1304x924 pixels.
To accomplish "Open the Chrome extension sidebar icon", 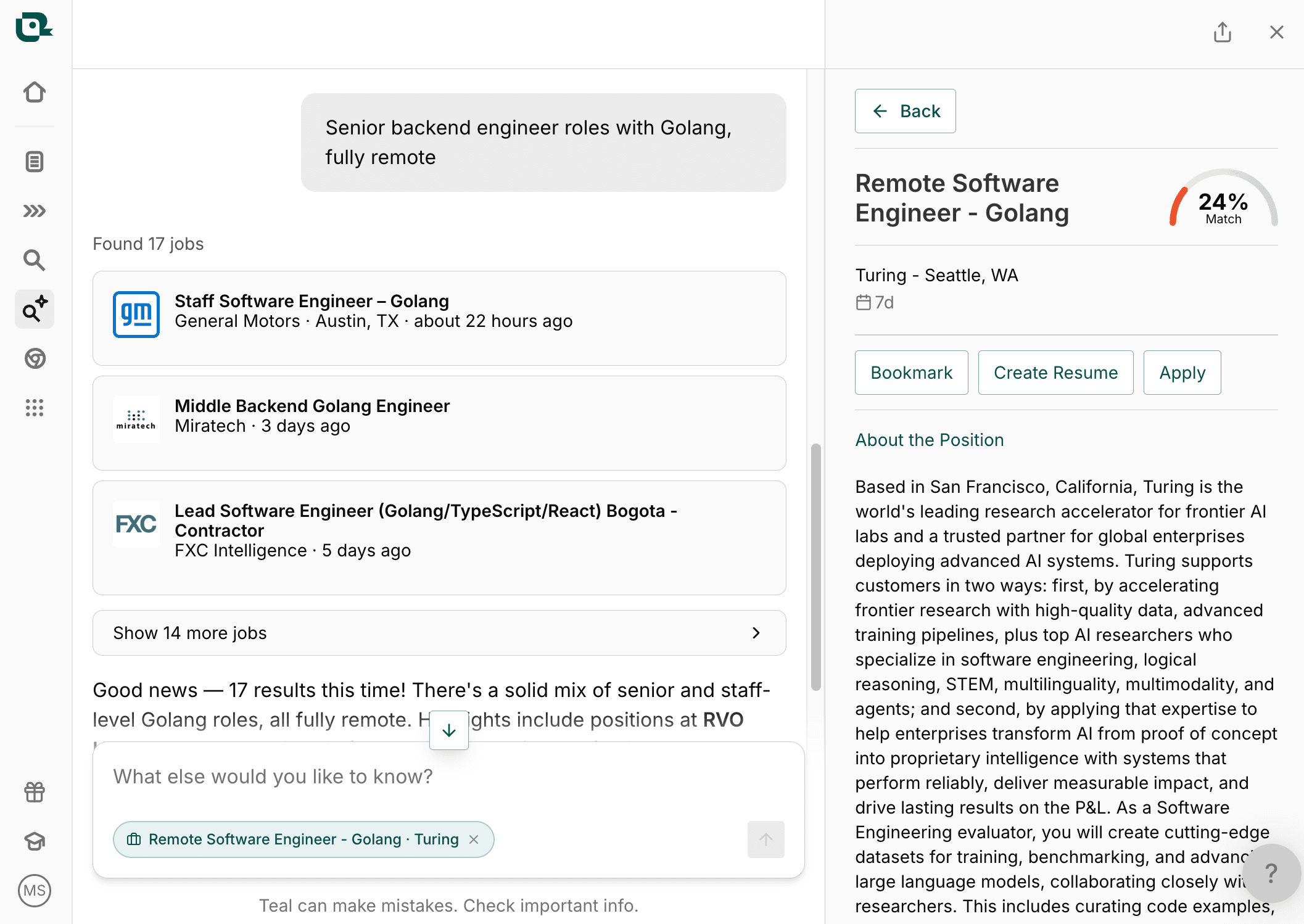I will (35, 358).
